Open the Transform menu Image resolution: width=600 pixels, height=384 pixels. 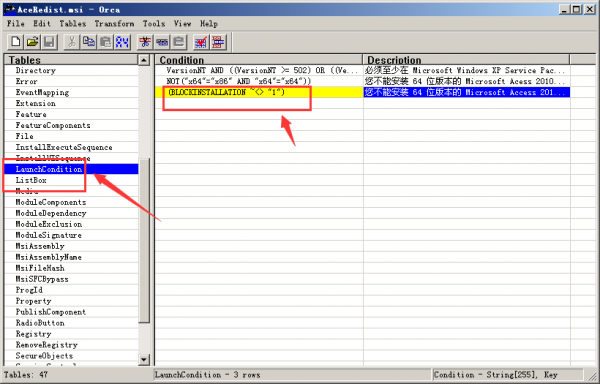pos(114,24)
